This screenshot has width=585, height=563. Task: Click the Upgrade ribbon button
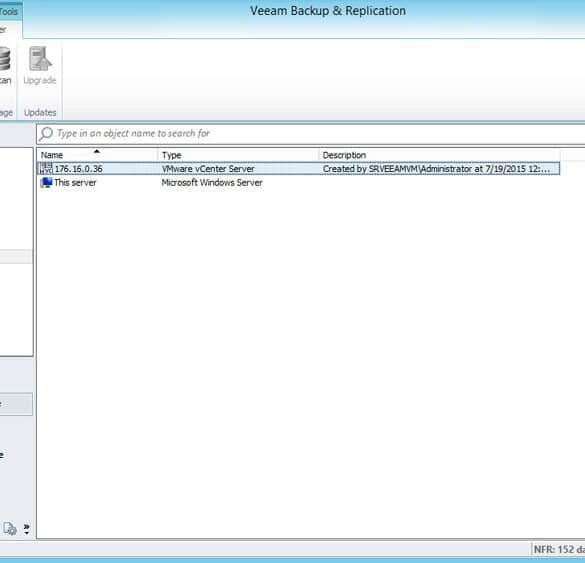40,66
